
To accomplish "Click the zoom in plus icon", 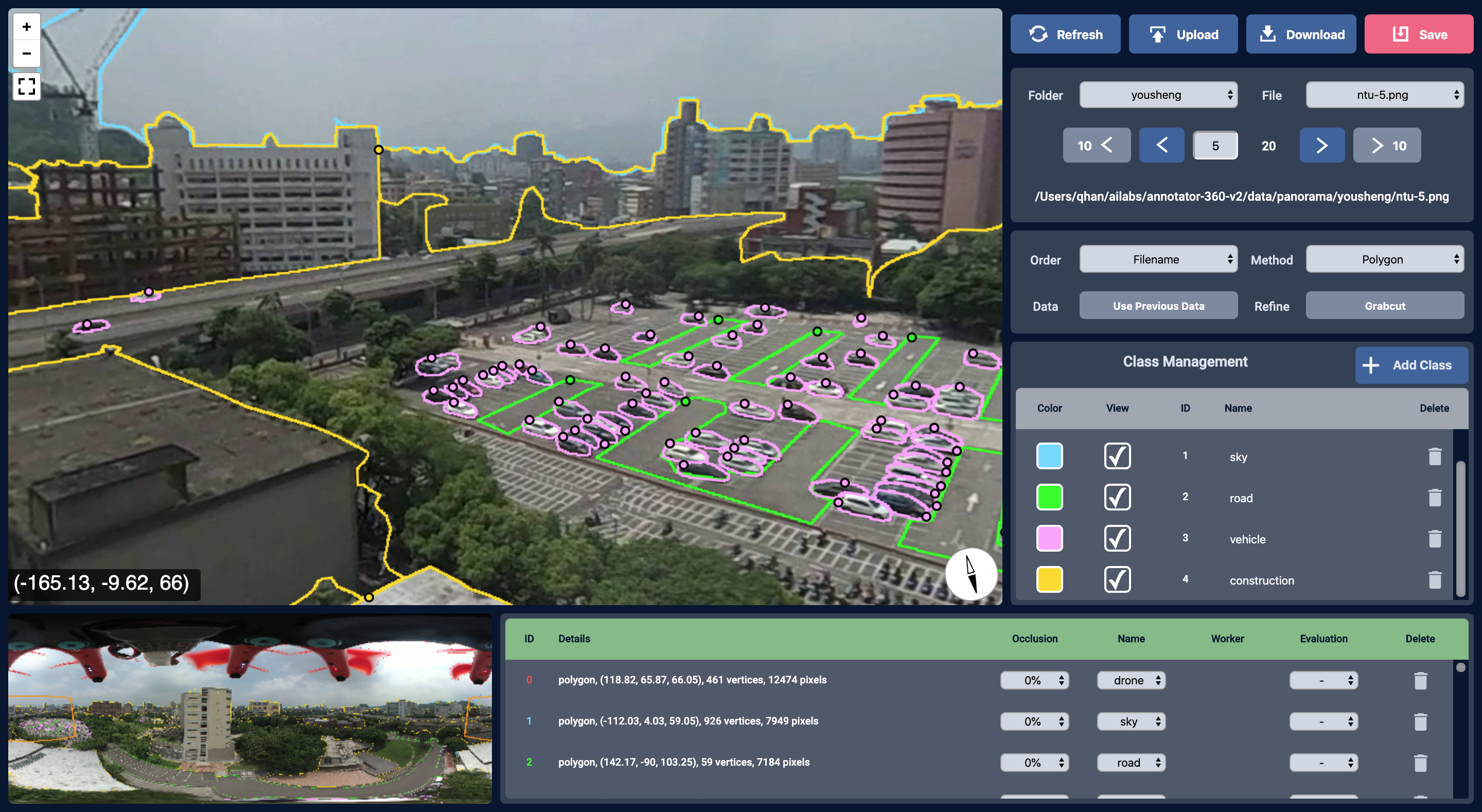I will 26,27.
